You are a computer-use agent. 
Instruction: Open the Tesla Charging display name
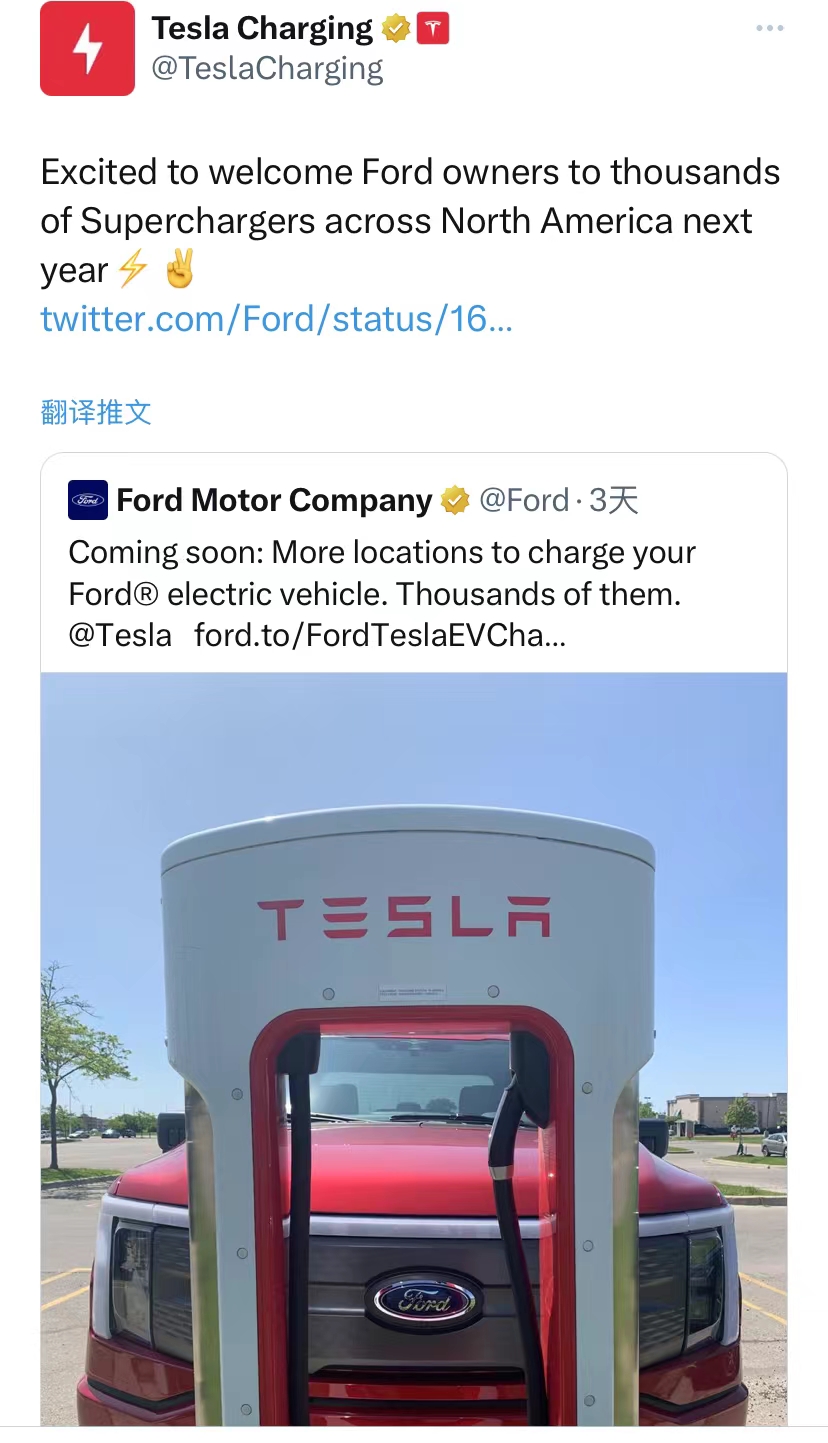pyautogui.click(x=262, y=29)
